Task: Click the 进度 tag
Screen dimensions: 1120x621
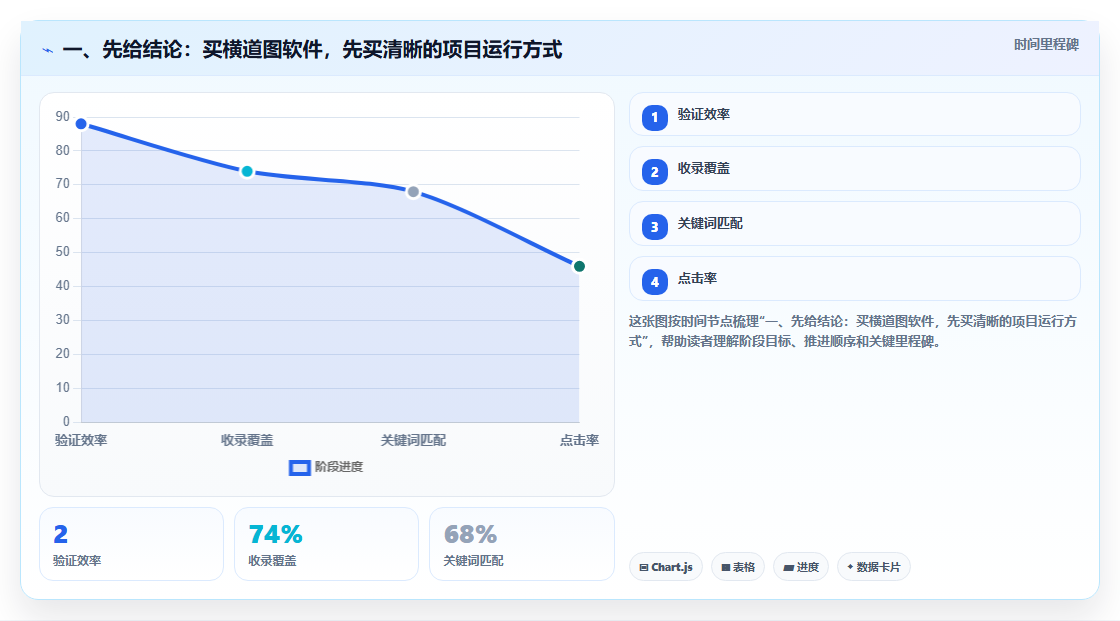Action: [x=801, y=567]
